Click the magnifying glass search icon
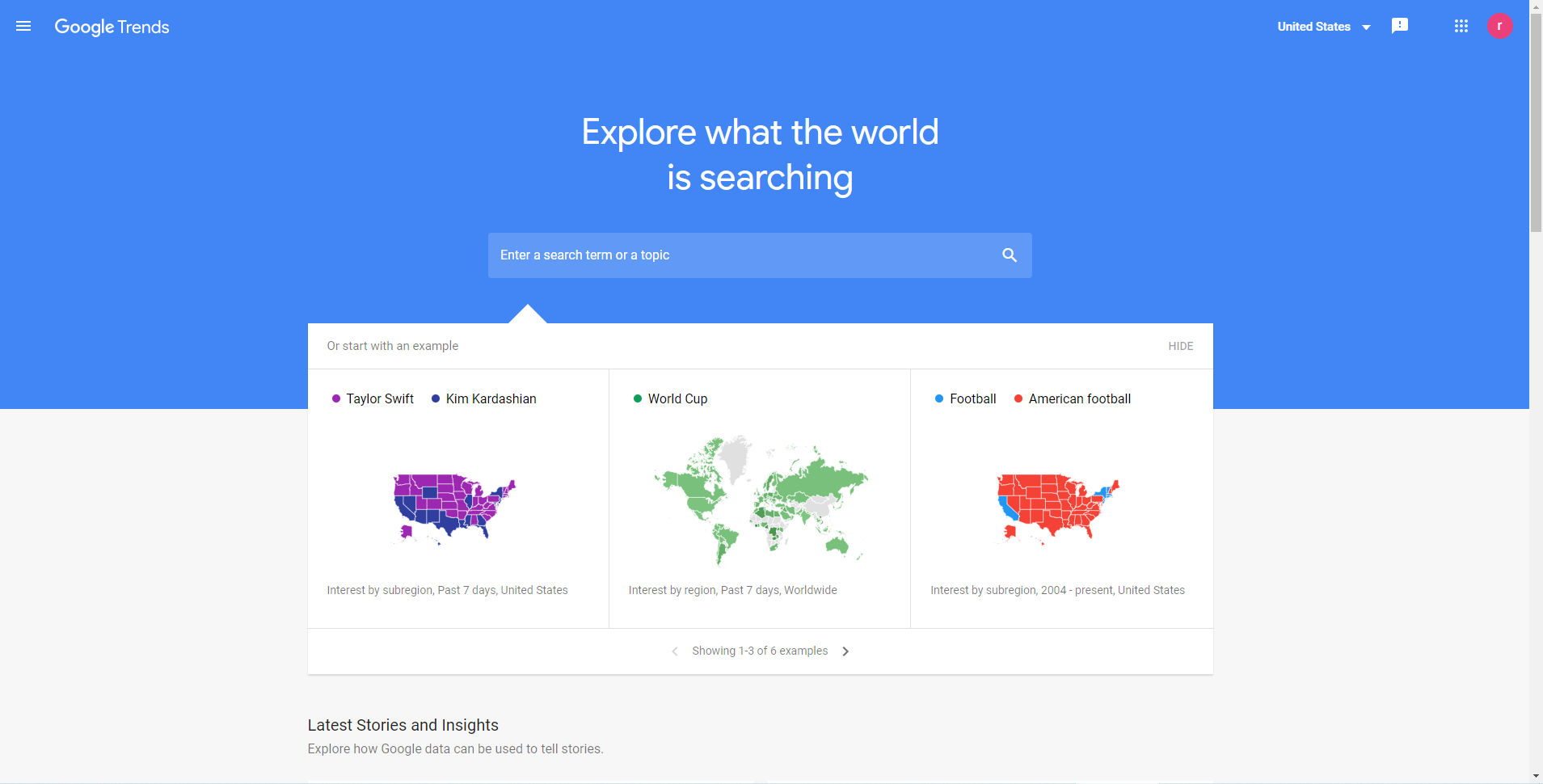1543x784 pixels. click(x=1009, y=255)
